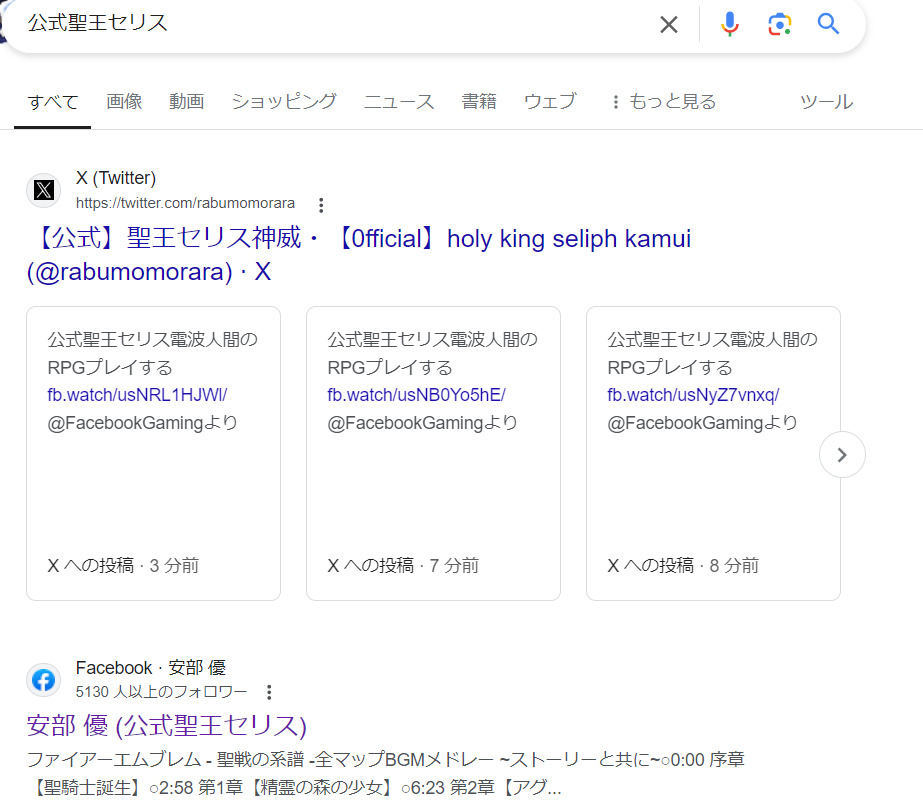Open post card posted 7 分前
This screenshot has height=805, width=923.
pos(433,453)
